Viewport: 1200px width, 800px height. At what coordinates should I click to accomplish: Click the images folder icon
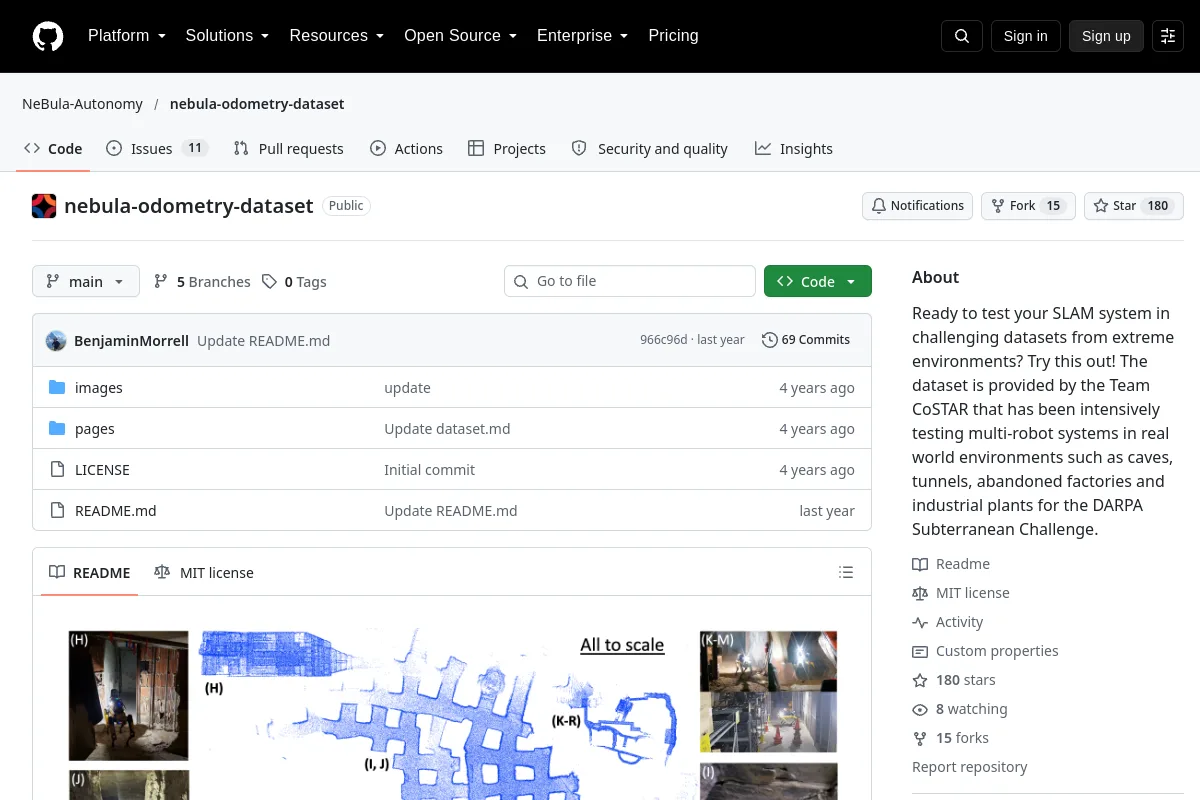57,388
